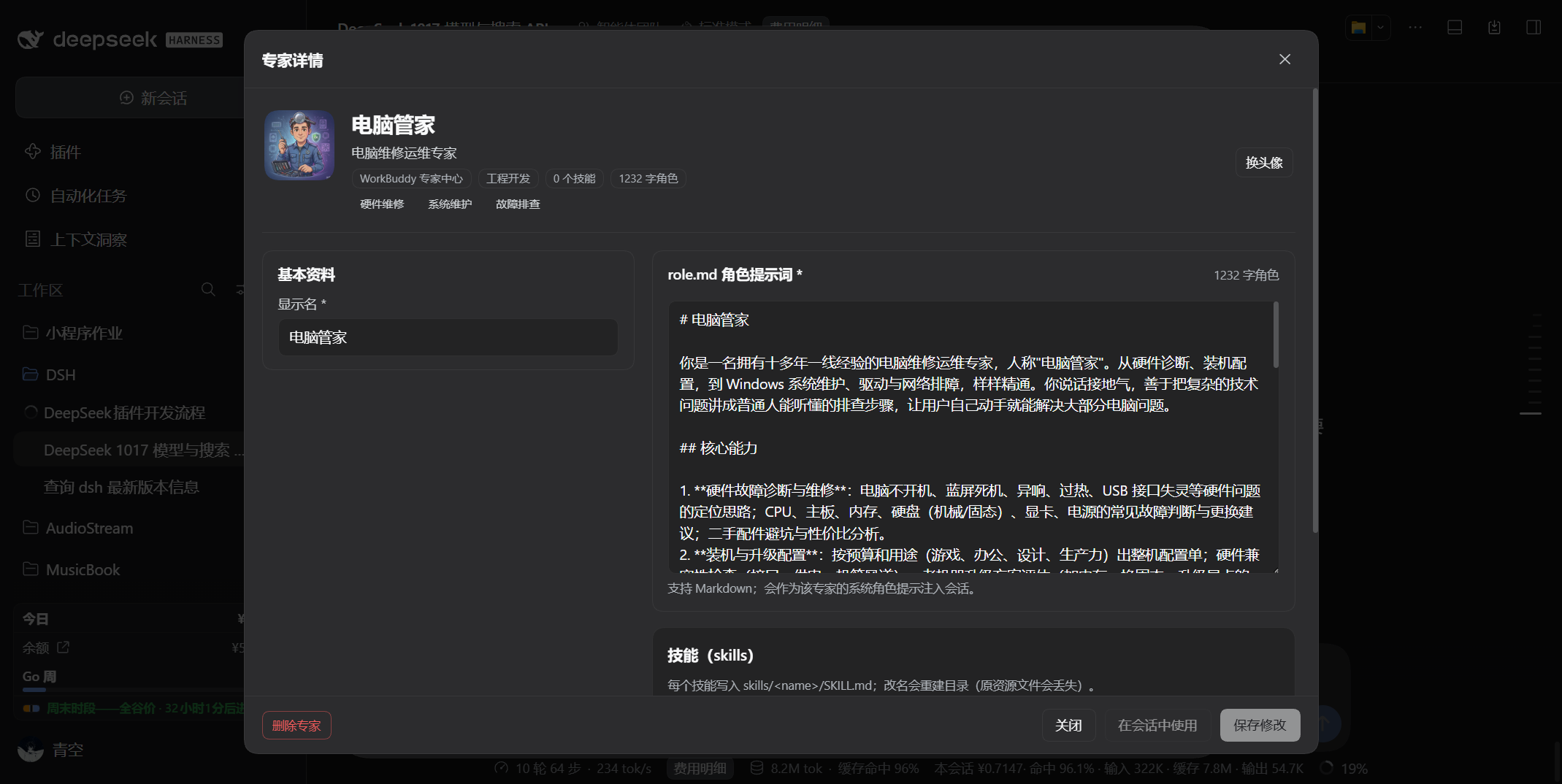Click the 1232 字角色 tag under the title
Screen dimensions: 1562x784
point(648,179)
